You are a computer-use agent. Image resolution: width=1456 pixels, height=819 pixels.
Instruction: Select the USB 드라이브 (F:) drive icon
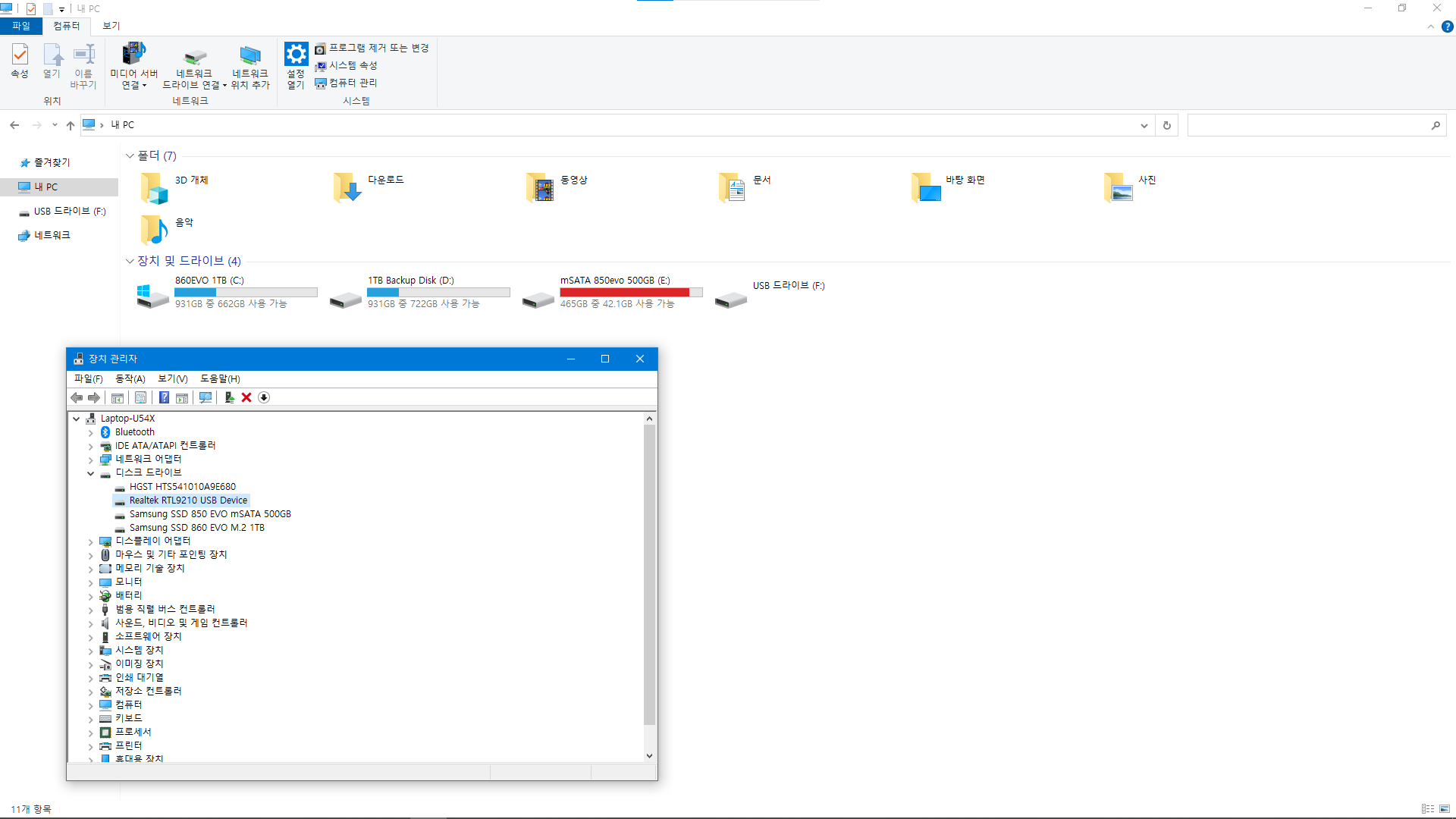731,301
